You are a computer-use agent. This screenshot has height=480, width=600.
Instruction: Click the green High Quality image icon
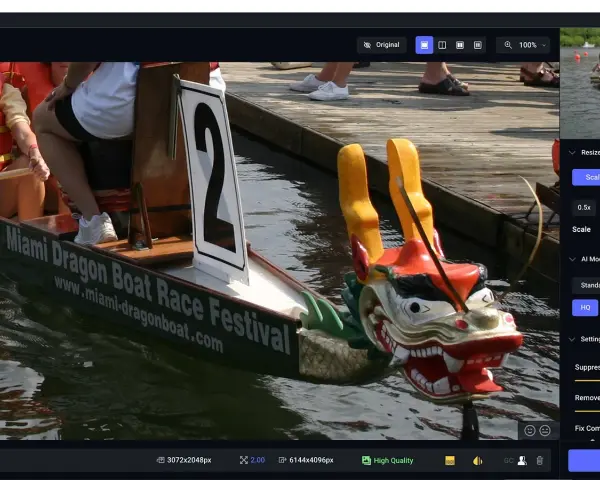[366, 460]
